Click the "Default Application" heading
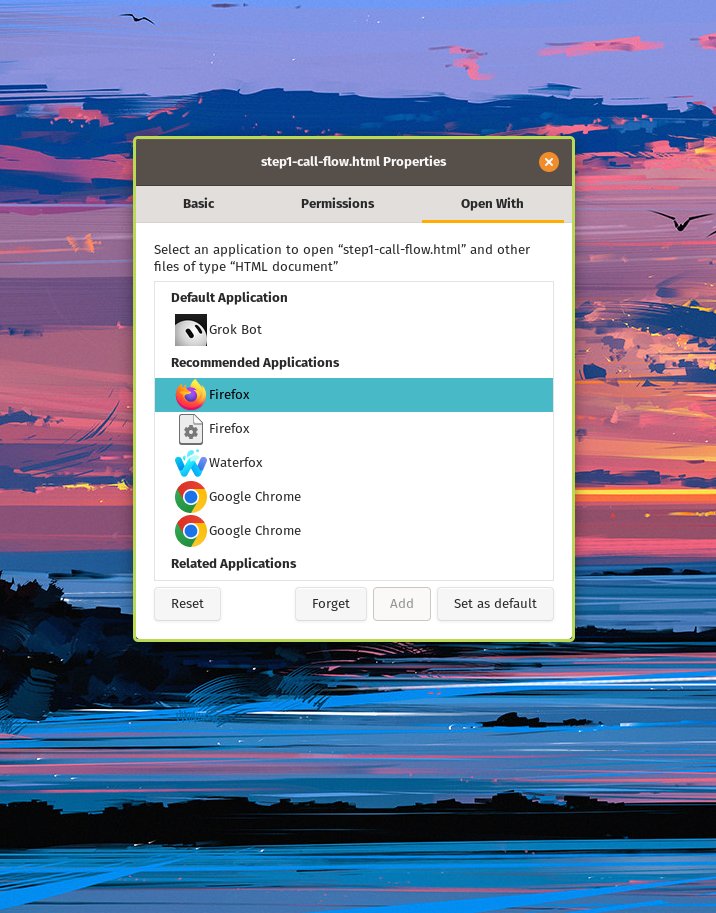This screenshot has width=716, height=913. [229, 298]
